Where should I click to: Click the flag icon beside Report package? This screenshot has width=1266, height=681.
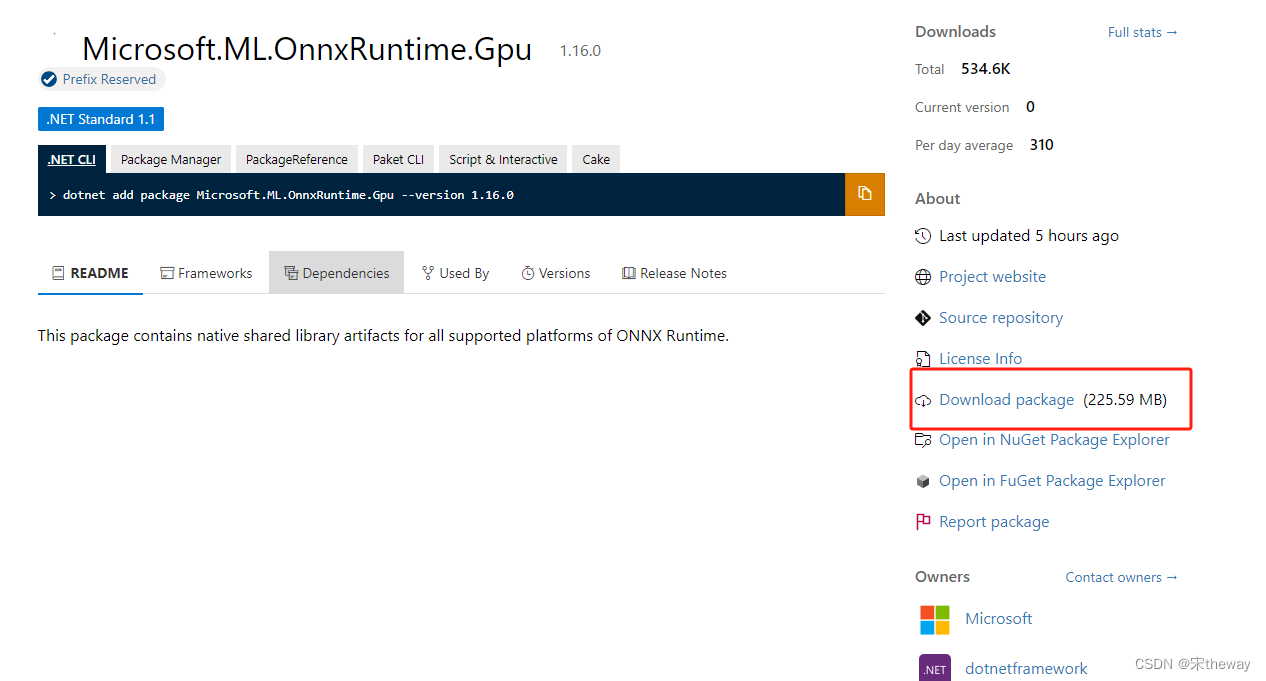923,522
